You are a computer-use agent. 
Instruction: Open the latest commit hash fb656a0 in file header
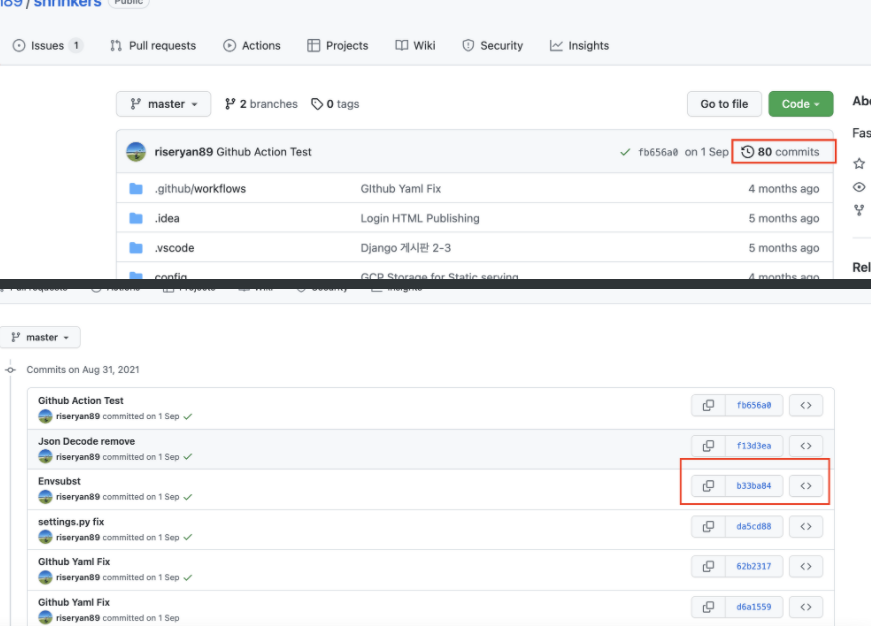coord(658,152)
